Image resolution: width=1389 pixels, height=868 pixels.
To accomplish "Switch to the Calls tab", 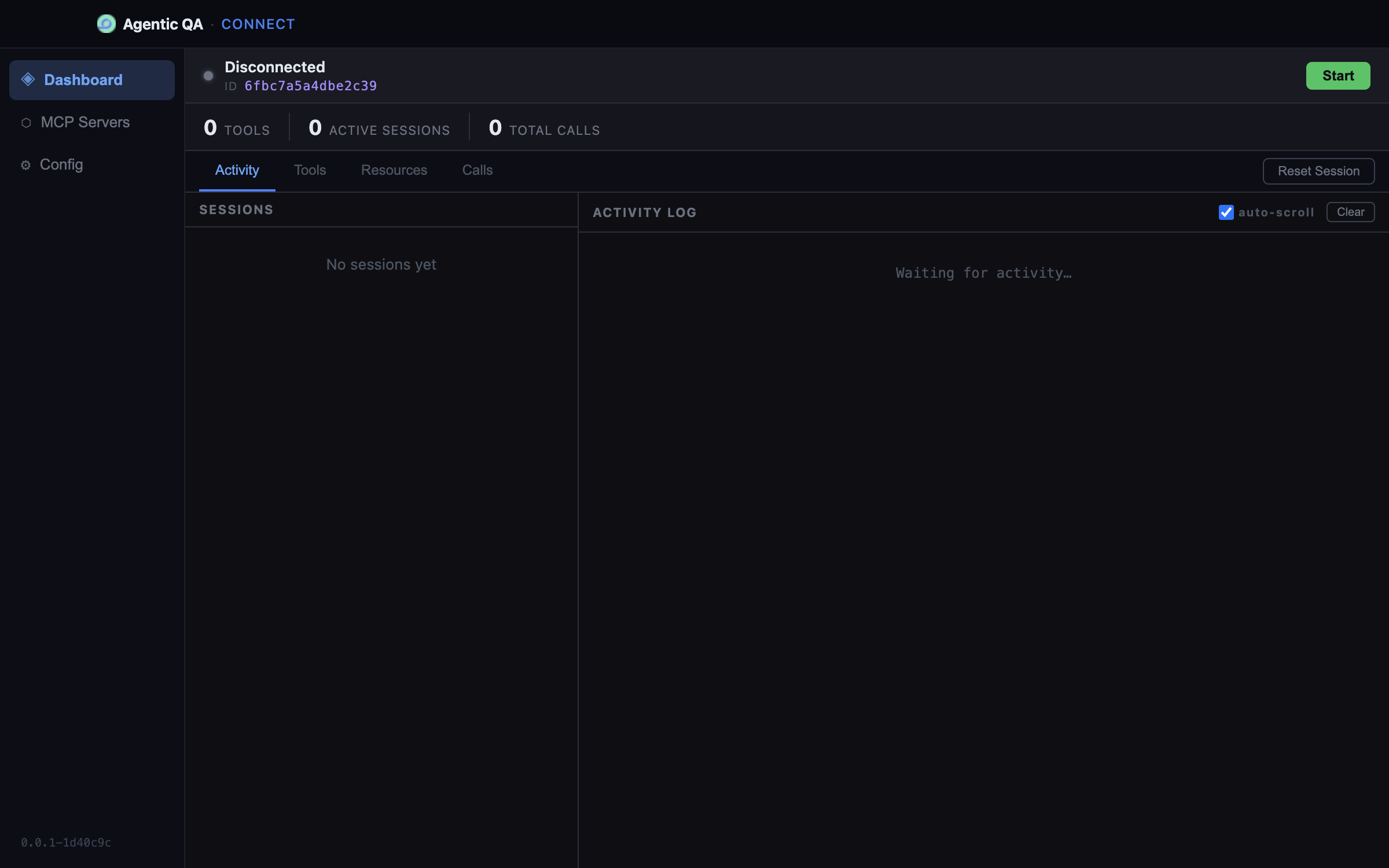I will tap(477, 170).
